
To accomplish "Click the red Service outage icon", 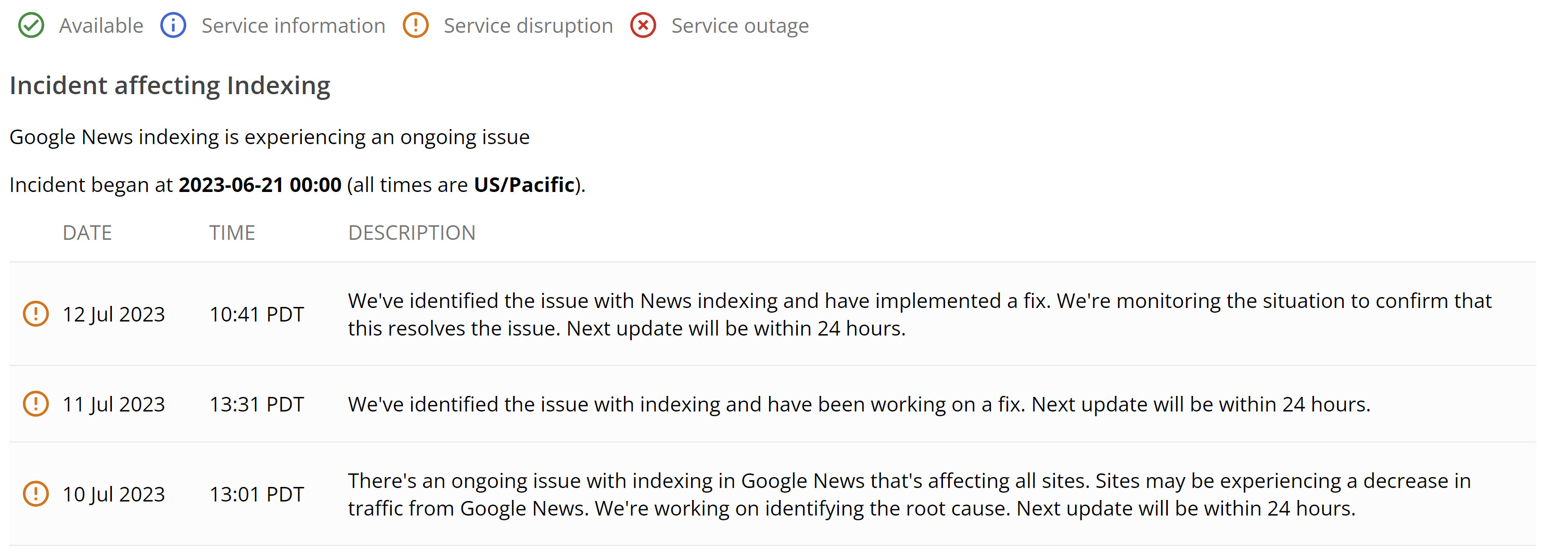I will click(x=643, y=25).
